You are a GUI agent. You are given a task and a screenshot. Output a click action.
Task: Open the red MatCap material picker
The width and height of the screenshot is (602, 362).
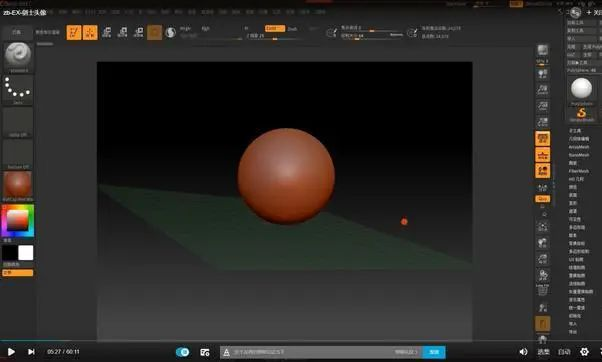click(x=18, y=186)
